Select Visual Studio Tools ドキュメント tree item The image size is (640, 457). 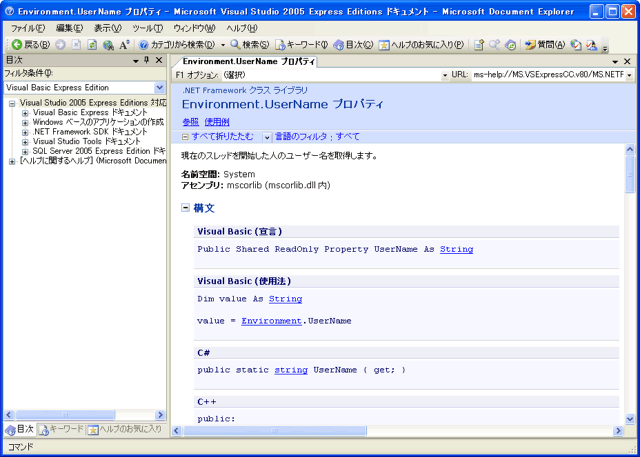click(x=86, y=141)
